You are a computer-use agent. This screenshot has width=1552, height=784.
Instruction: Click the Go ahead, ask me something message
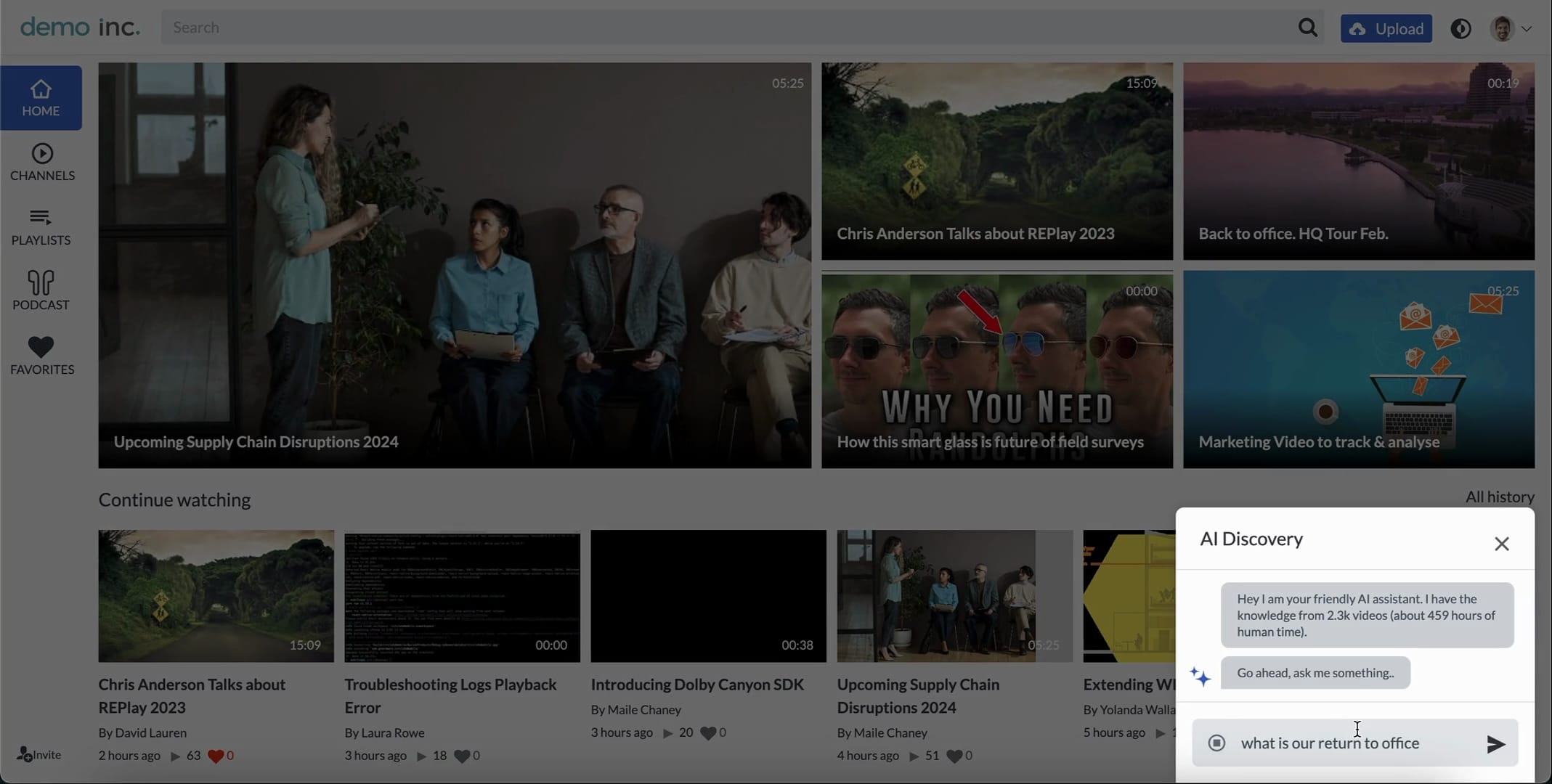pyautogui.click(x=1315, y=673)
